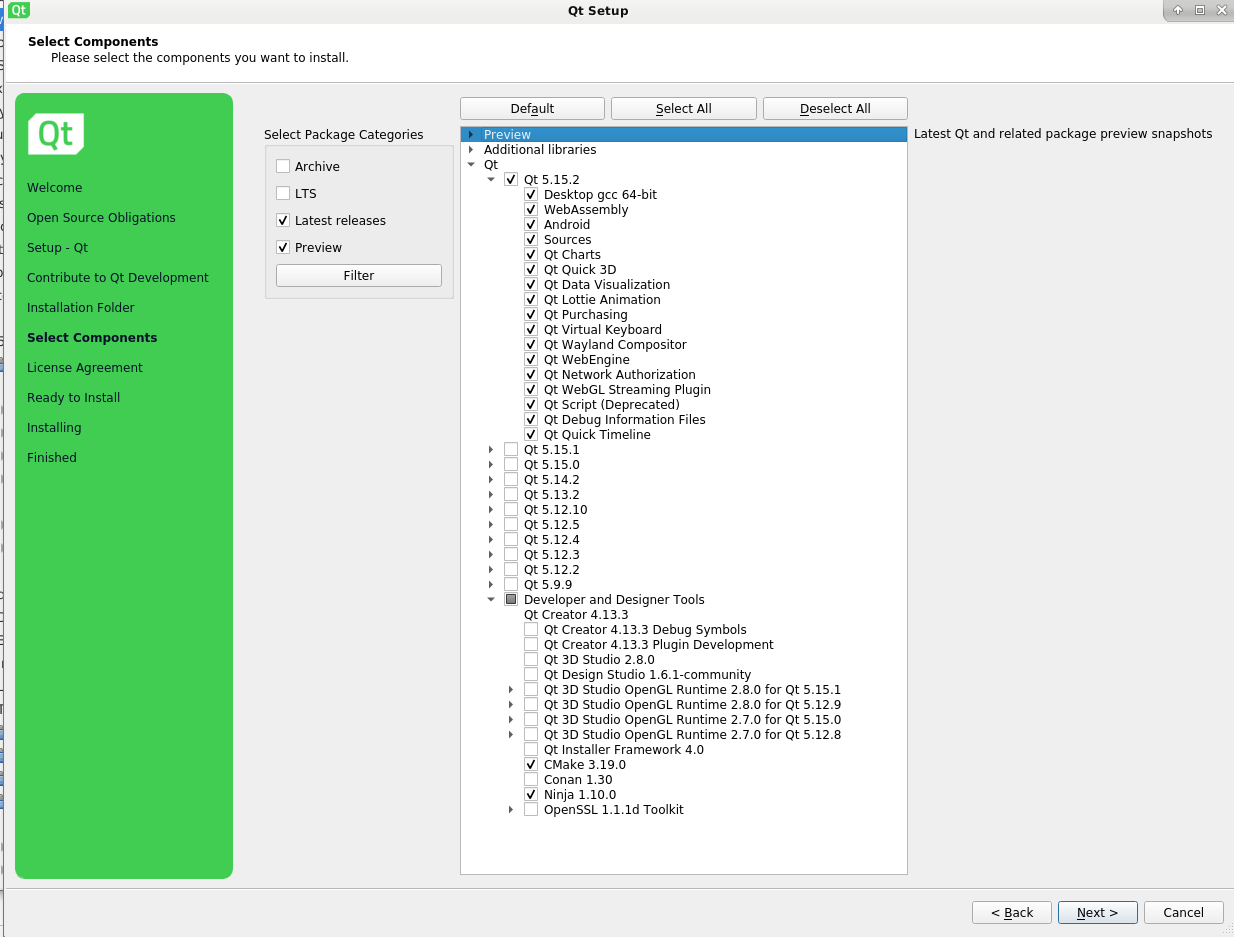Uncheck the Latest releases category
Viewport: 1234px width, 937px height.
[x=283, y=221]
